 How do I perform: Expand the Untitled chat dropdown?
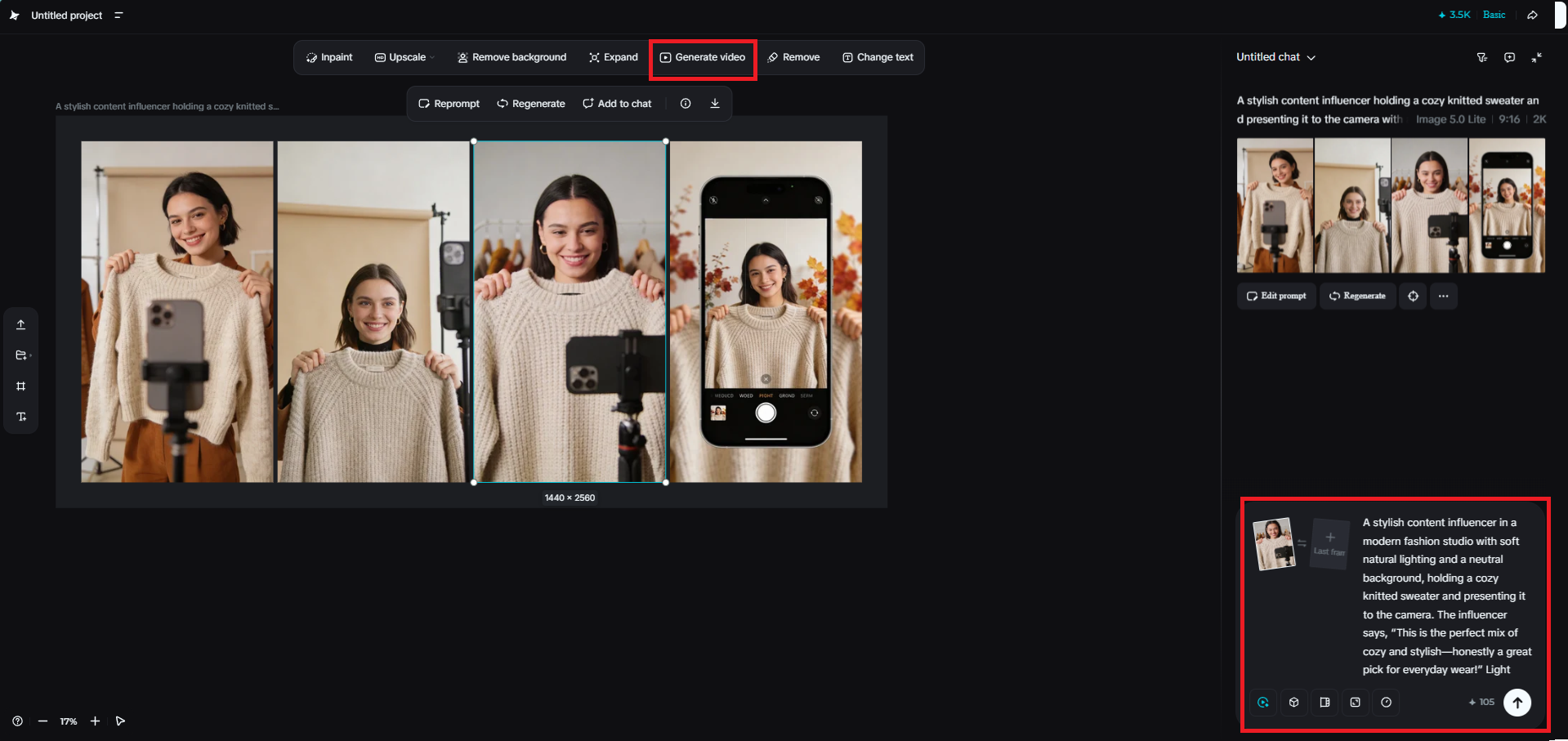coord(1275,57)
